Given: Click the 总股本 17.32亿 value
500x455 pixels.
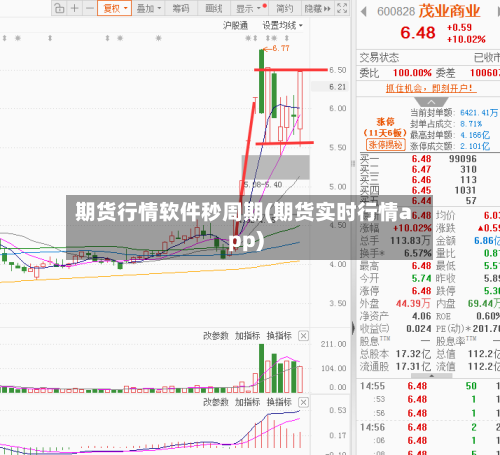Looking at the screenshot, I should [x=413, y=354].
